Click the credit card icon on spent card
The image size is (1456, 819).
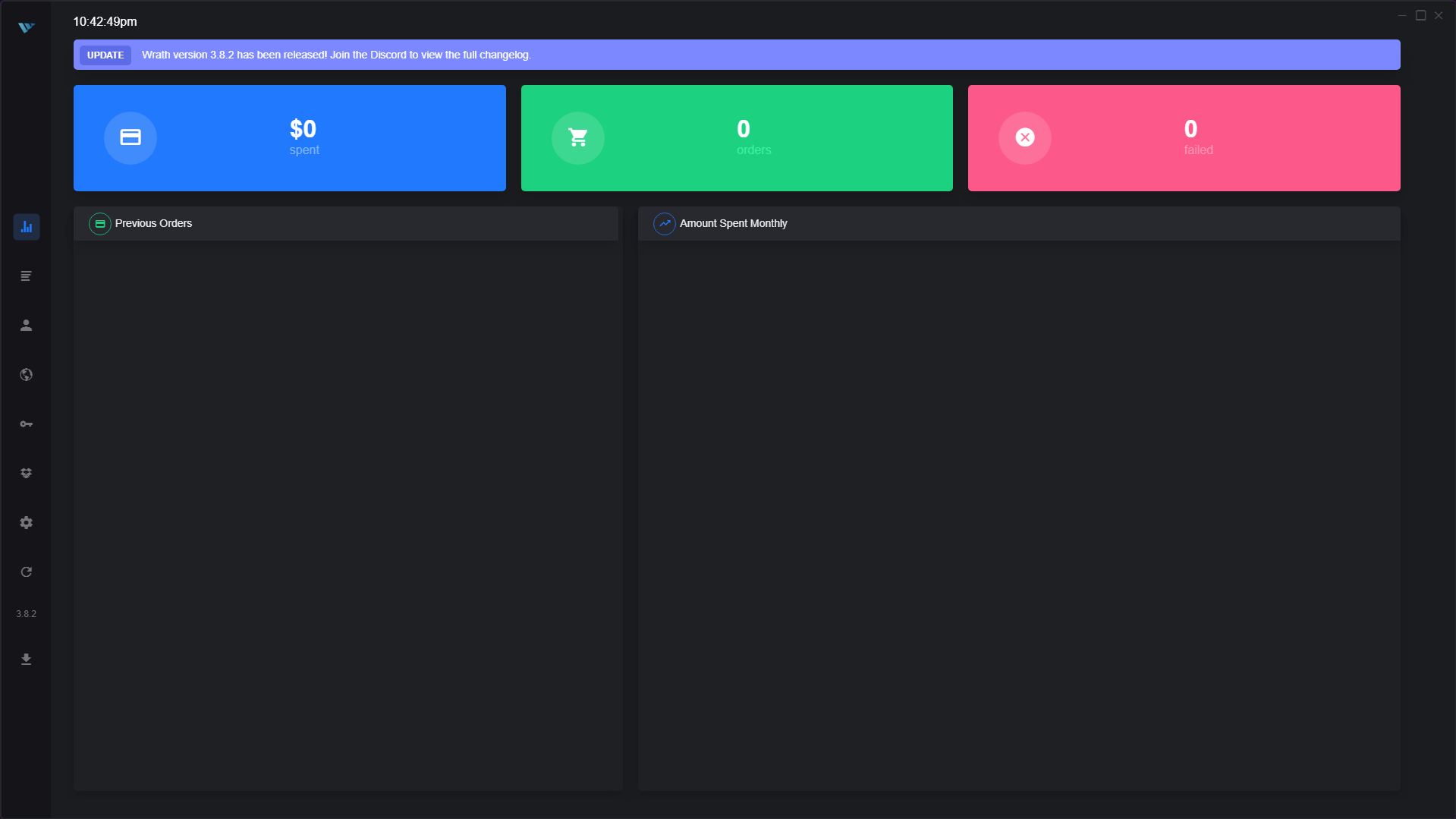pyautogui.click(x=131, y=137)
